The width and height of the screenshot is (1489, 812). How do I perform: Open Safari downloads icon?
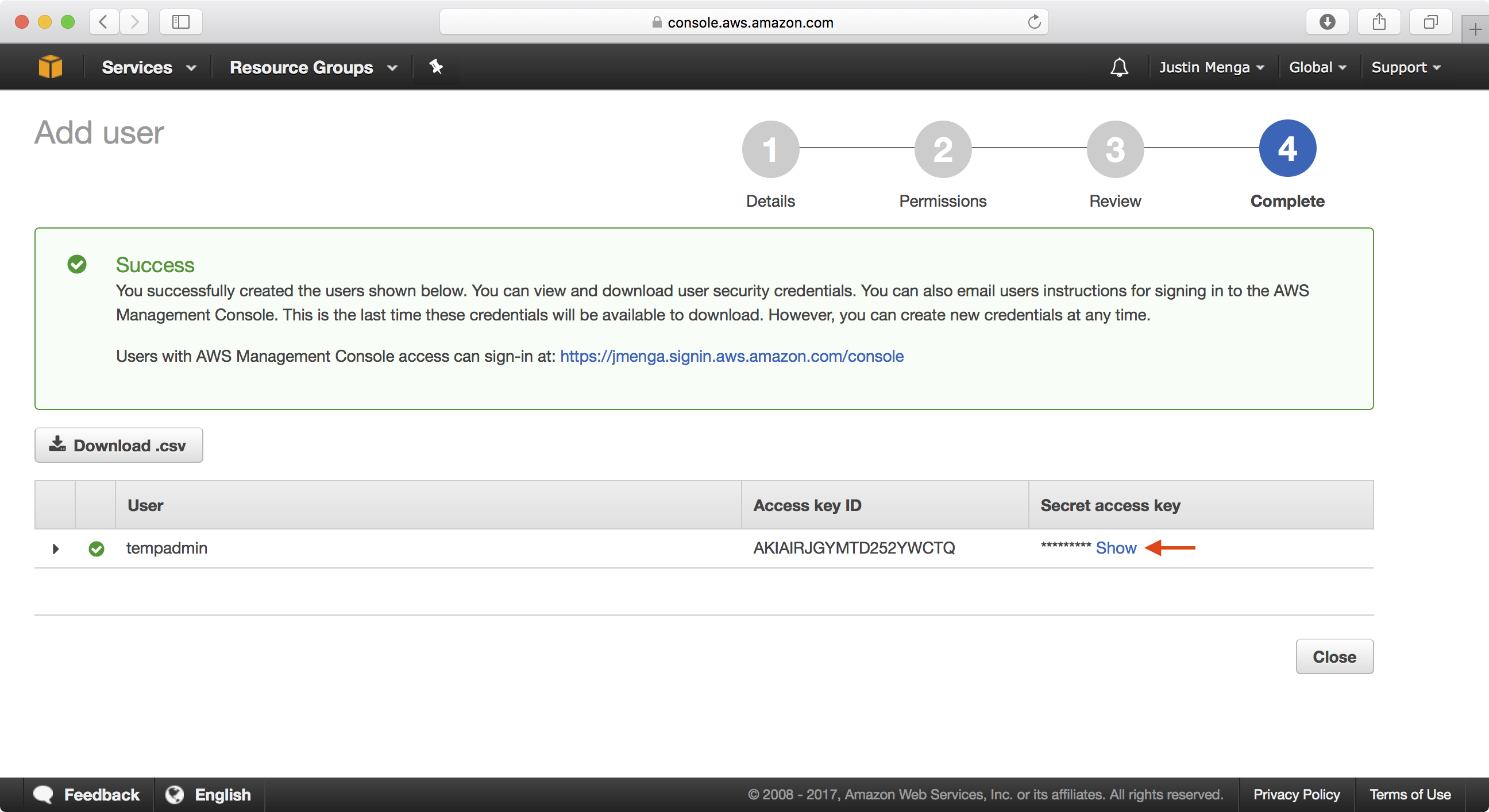point(1327,22)
